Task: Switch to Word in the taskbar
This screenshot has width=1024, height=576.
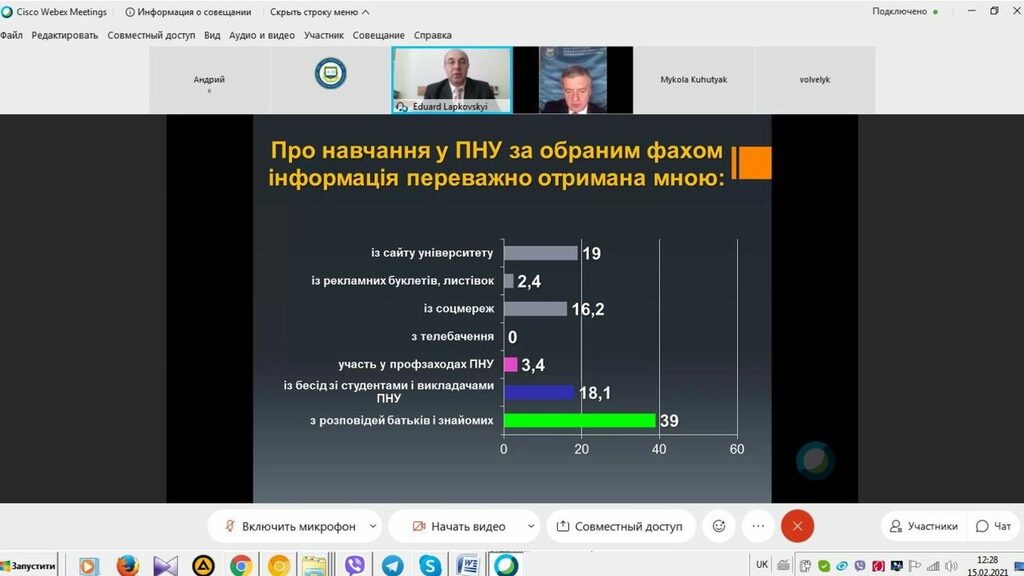Action: pyautogui.click(x=467, y=566)
